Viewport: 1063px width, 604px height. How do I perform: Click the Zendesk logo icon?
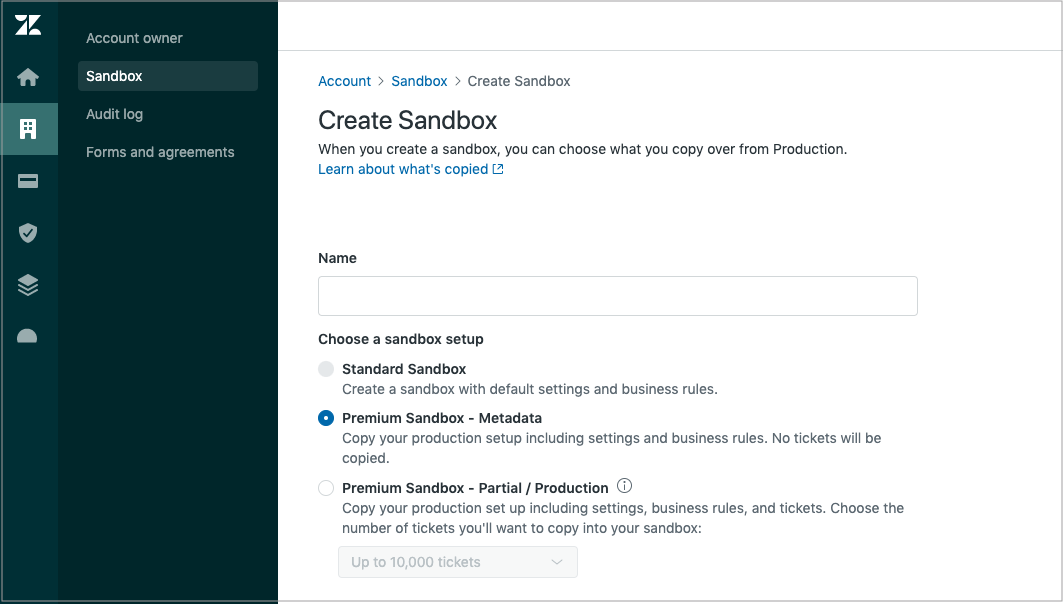[x=28, y=26]
